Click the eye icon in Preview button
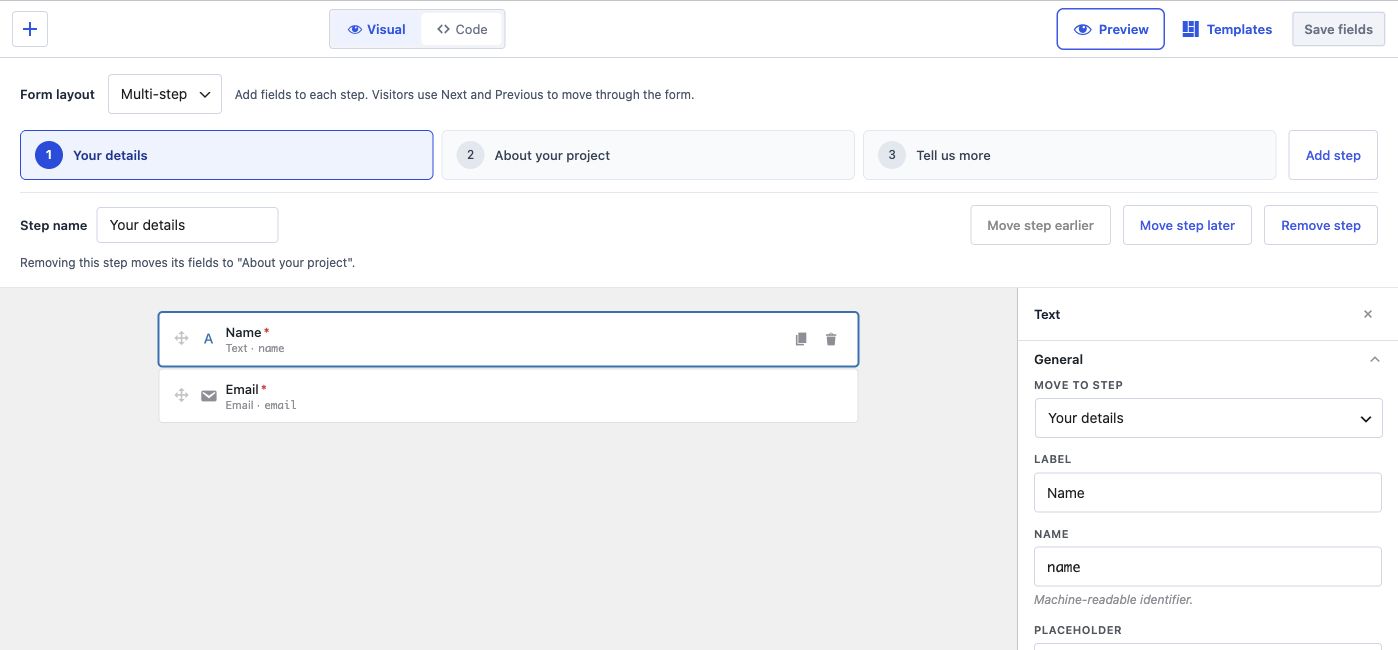The height and width of the screenshot is (650, 1398). pyautogui.click(x=1082, y=29)
